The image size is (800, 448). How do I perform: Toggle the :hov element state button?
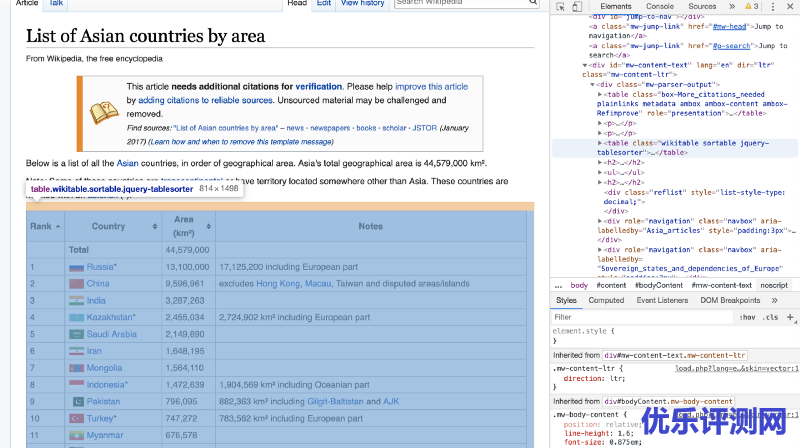(747, 317)
